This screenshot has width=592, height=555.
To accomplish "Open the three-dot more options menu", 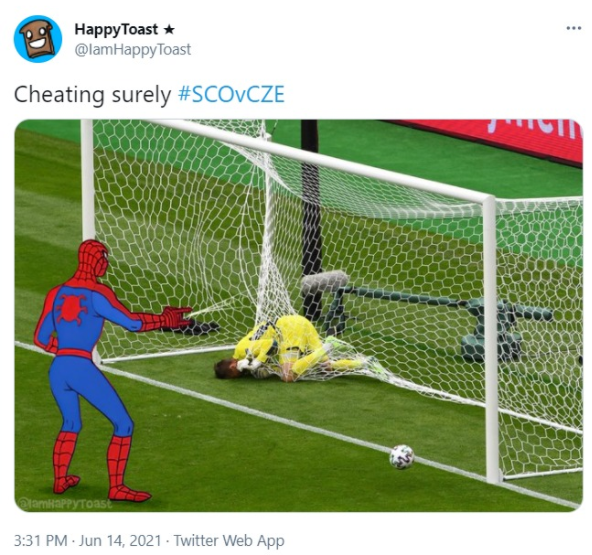I will [574, 28].
